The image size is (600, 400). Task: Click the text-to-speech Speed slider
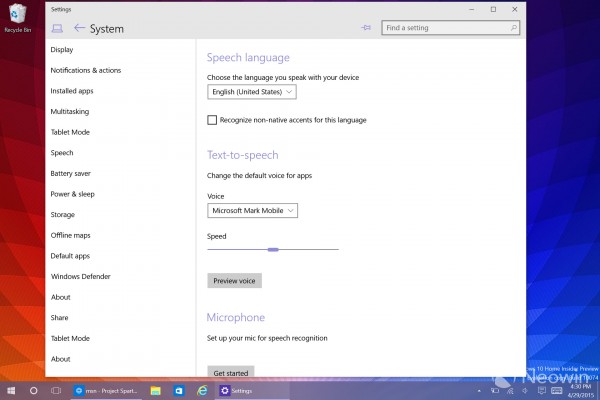[273, 249]
